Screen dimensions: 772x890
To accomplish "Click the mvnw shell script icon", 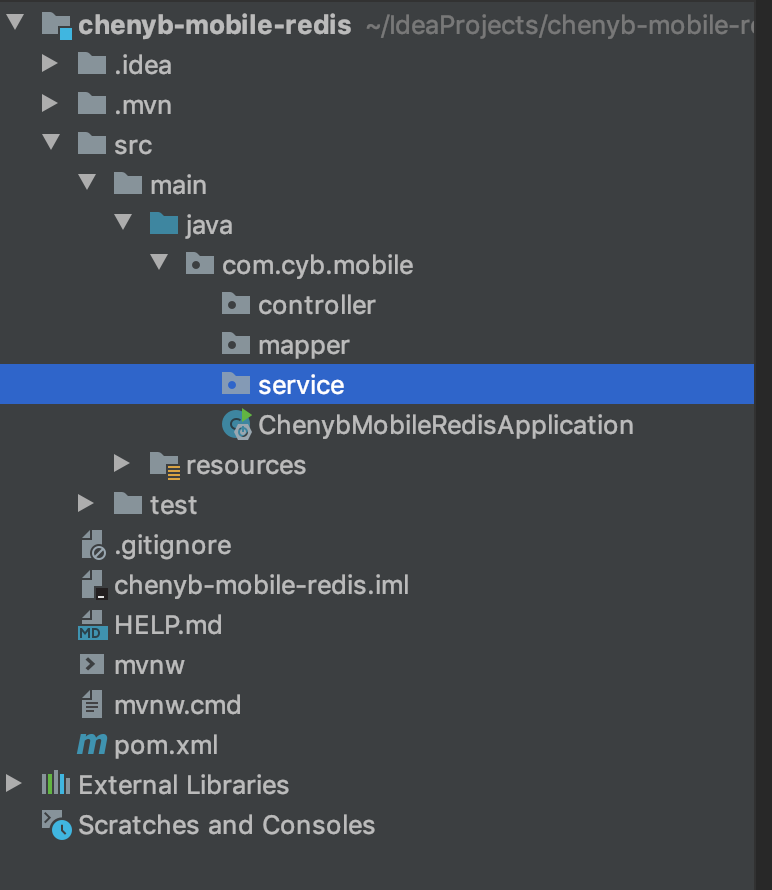I will (92, 665).
